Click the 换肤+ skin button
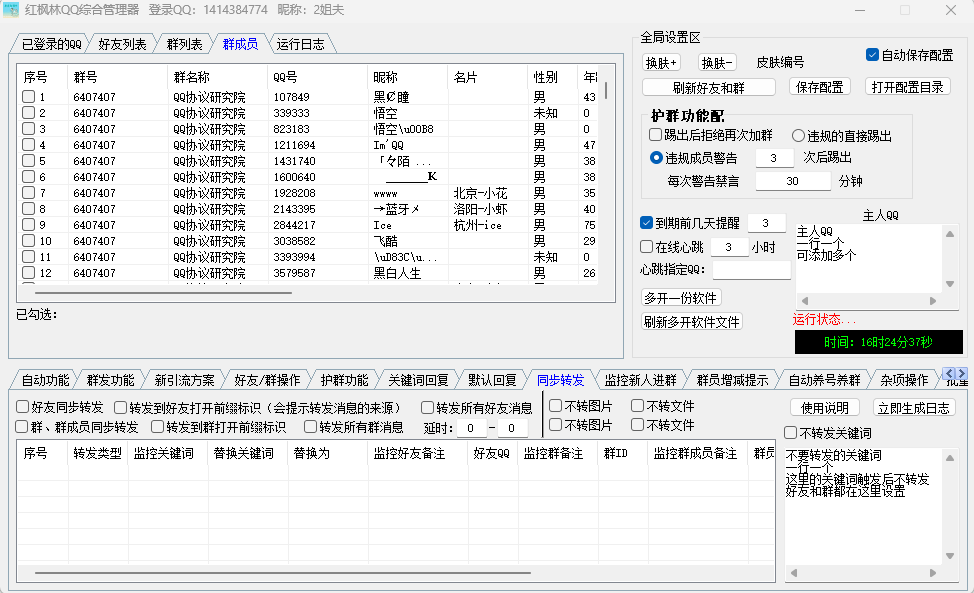The image size is (974, 593). (661, 62)
